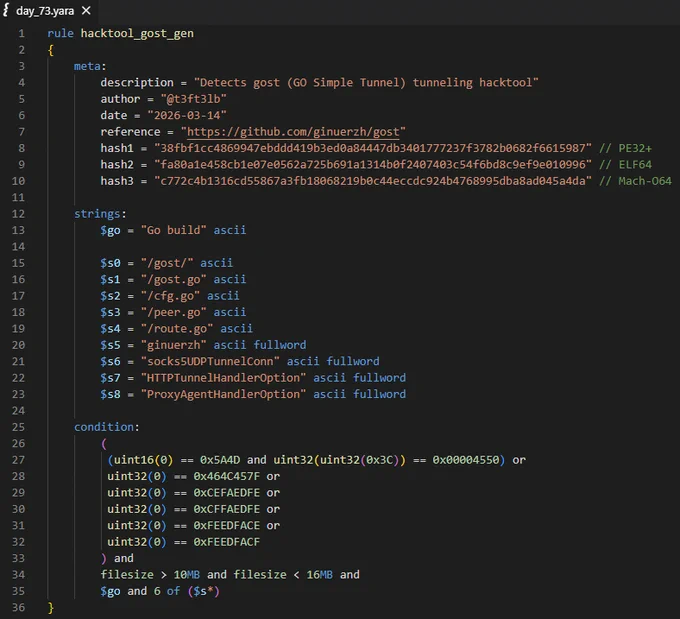Click the rule name hacktool_gost_gen

pos(137,33)
